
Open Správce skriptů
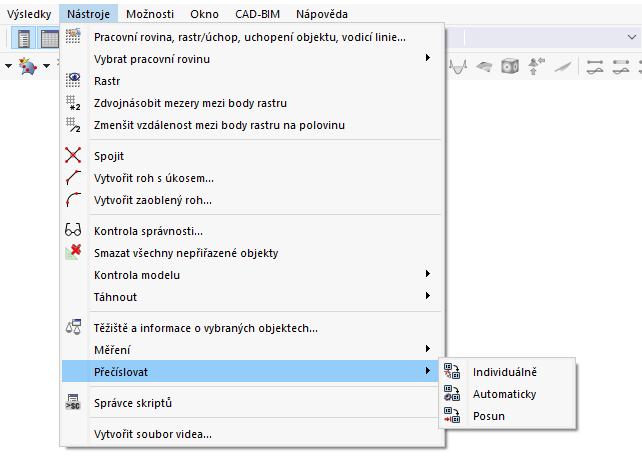[x=252, y=403]
